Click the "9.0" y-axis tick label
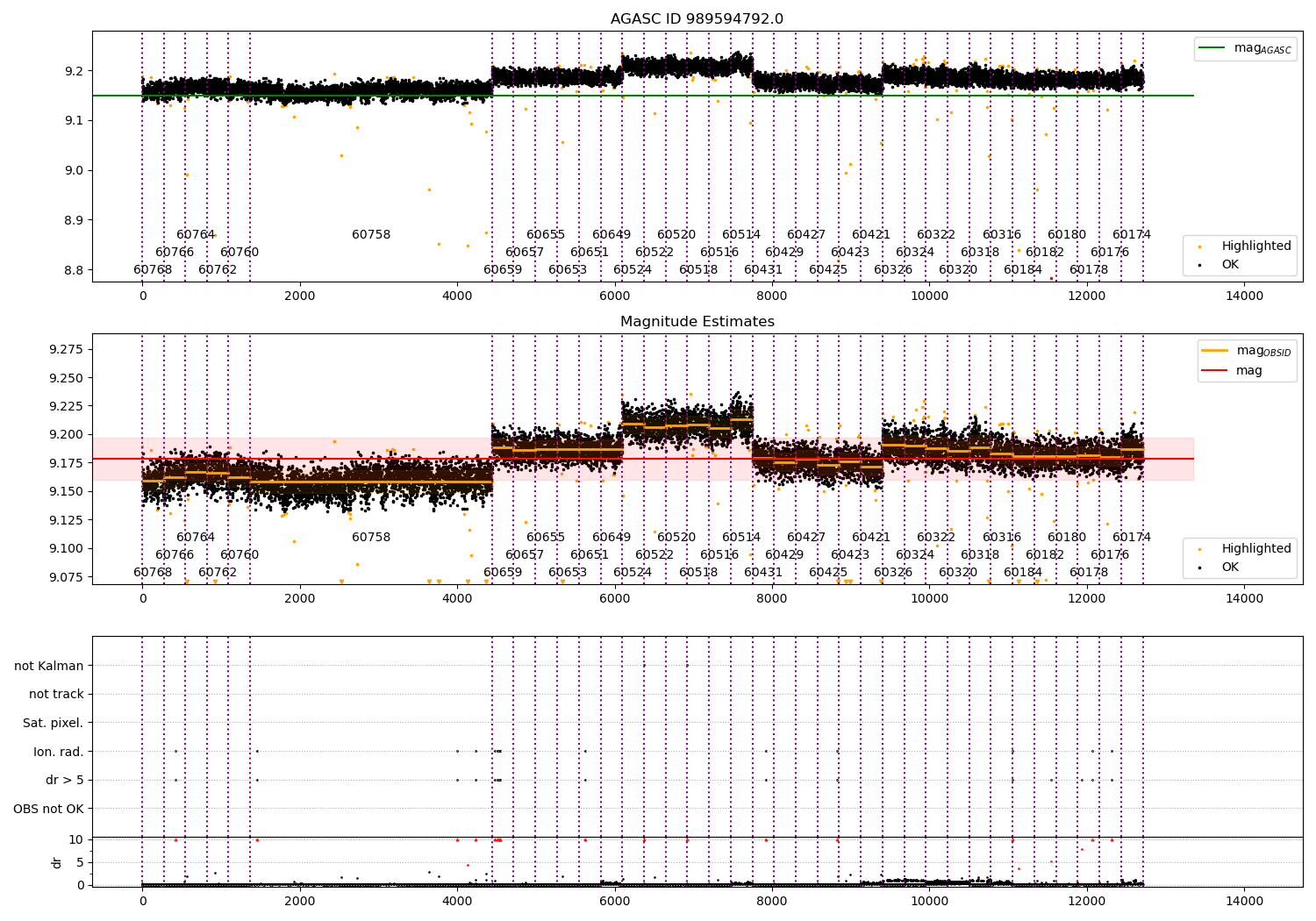Screen dimensions: 1316x921 tap(74, 170)
